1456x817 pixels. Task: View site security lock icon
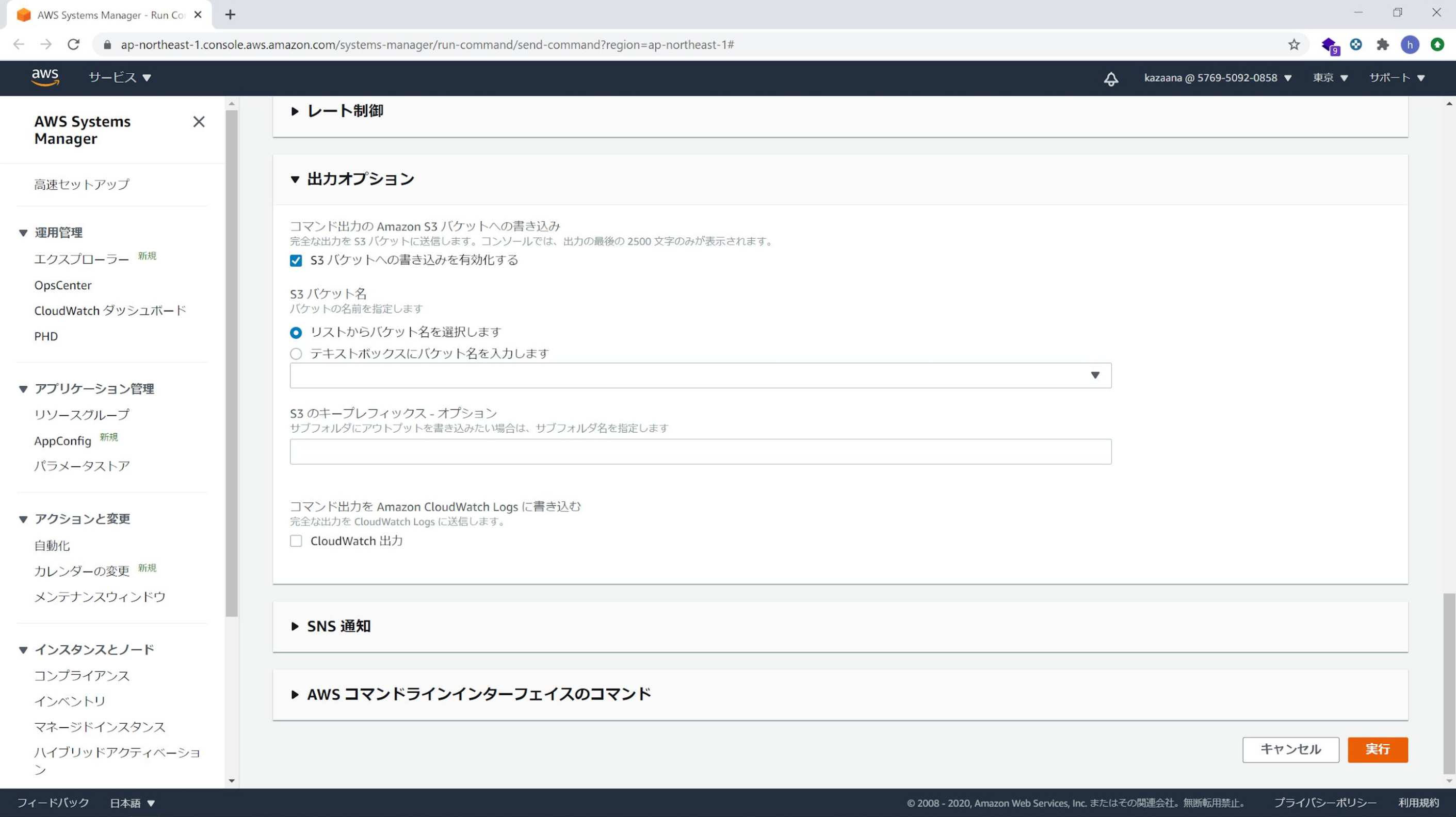107,45
